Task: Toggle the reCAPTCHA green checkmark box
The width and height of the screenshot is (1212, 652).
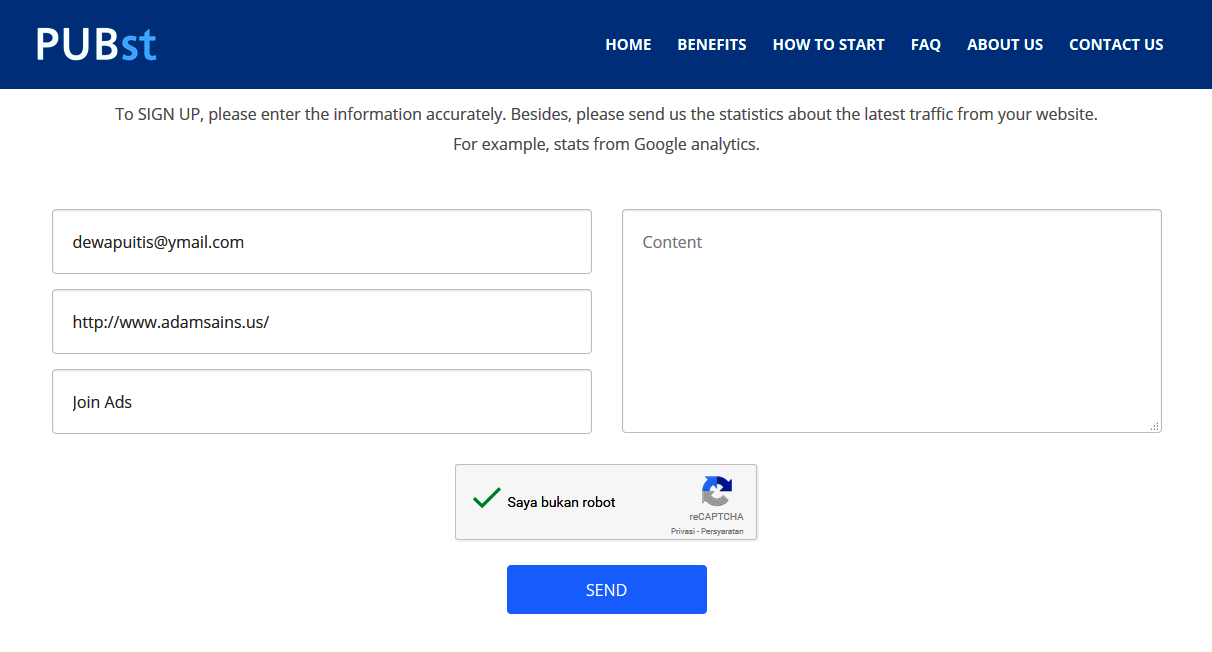Action: 486,499
